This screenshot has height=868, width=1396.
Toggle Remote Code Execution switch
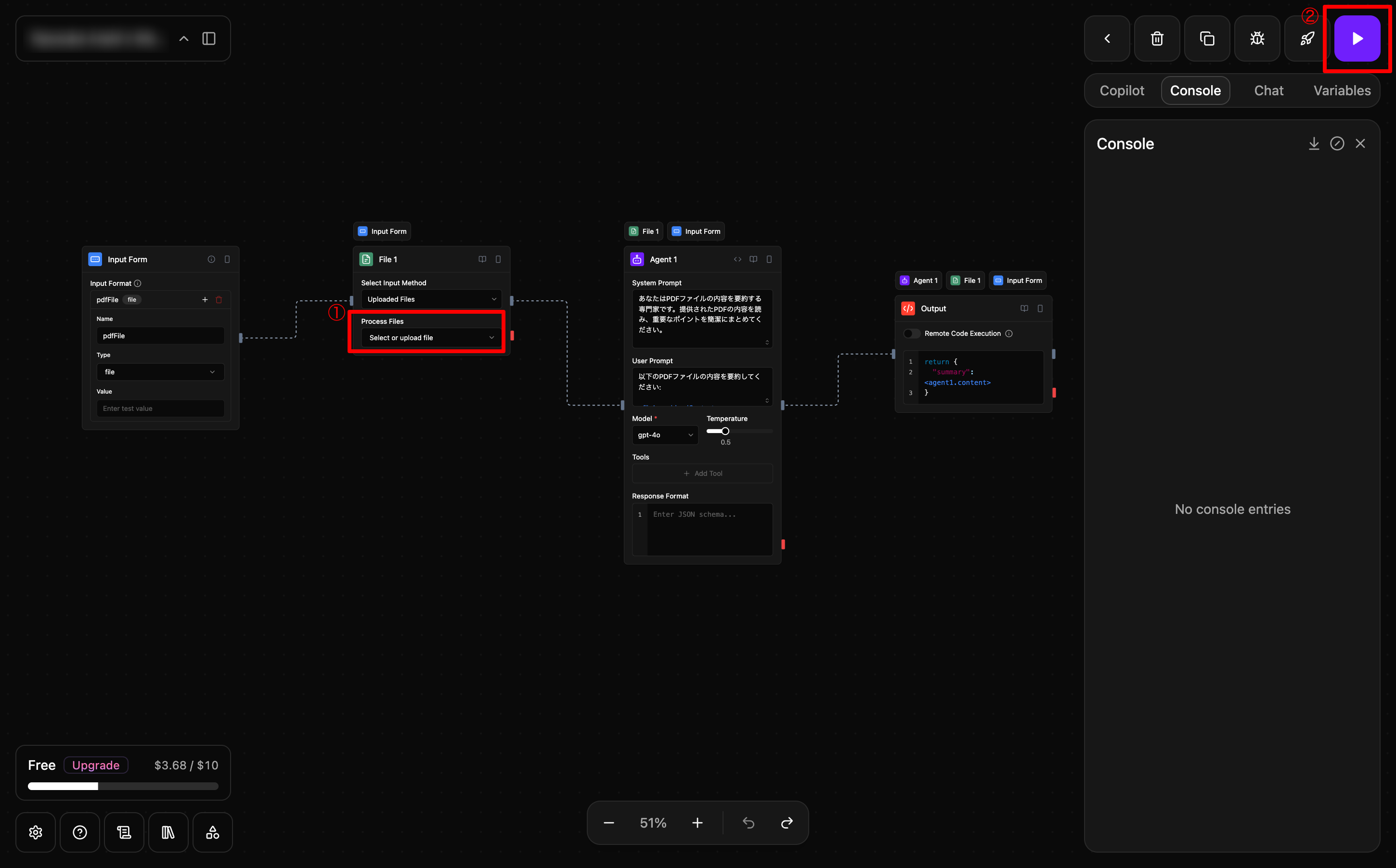(911, 333)
